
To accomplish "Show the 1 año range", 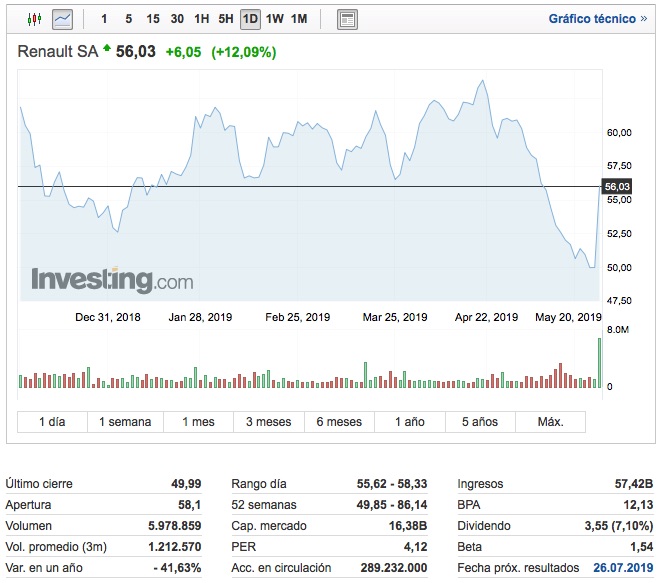I will (410, 422).
